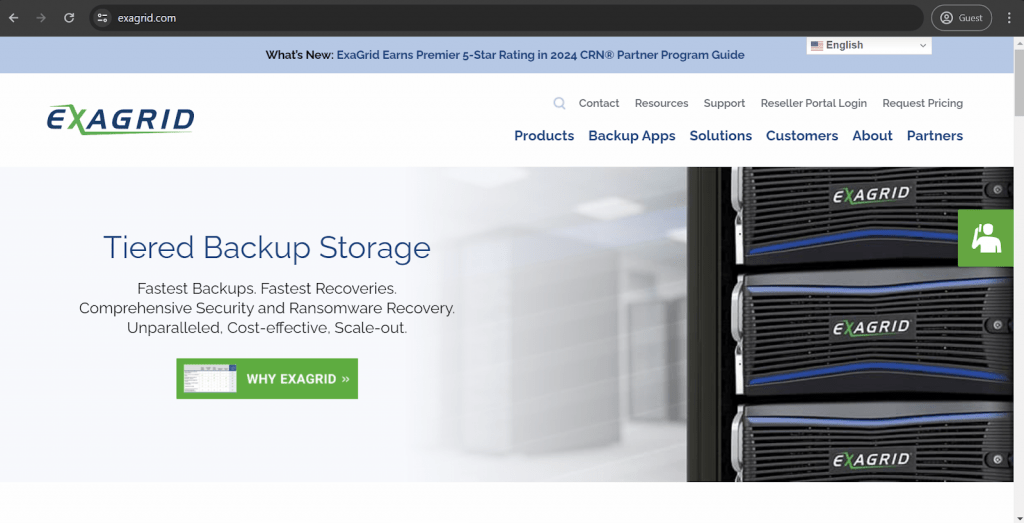Click the Support link in top bar
Screen dimensions: 1024x523
click(x=724, y=103)
